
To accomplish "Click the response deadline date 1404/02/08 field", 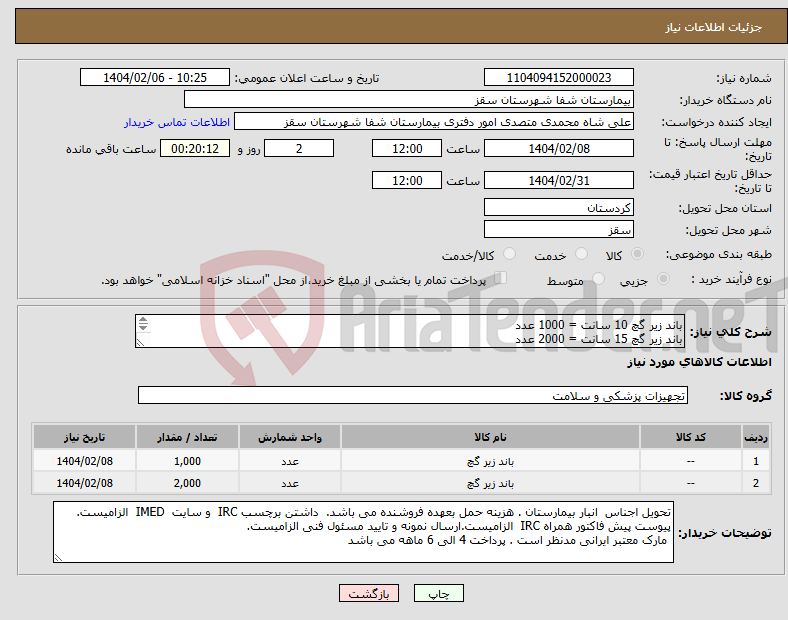I will pyautogui.click(x=558, y=149).
